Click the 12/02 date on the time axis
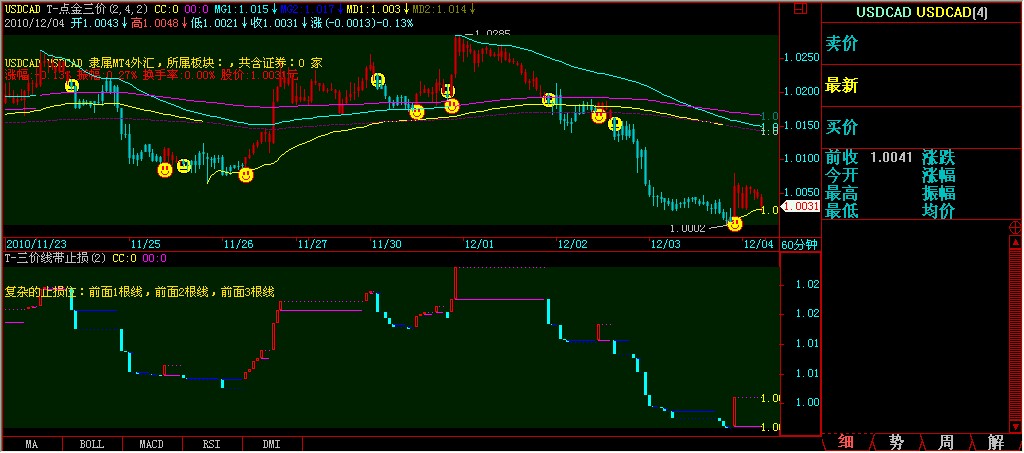Image resolution: width=1024 pixels, height=453 pixels. click(x=571, y=244)
